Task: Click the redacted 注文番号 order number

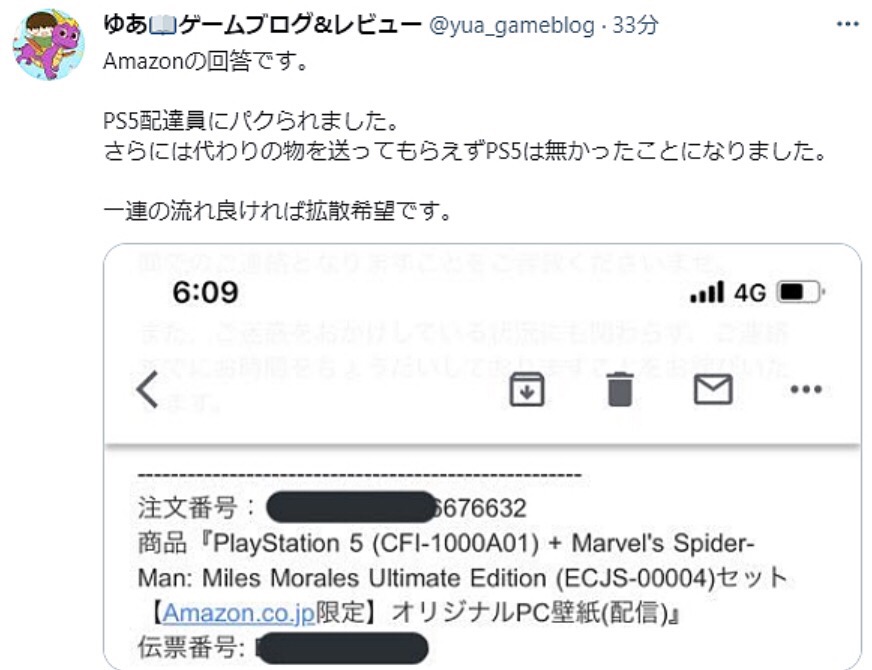Action: (396, 507)
